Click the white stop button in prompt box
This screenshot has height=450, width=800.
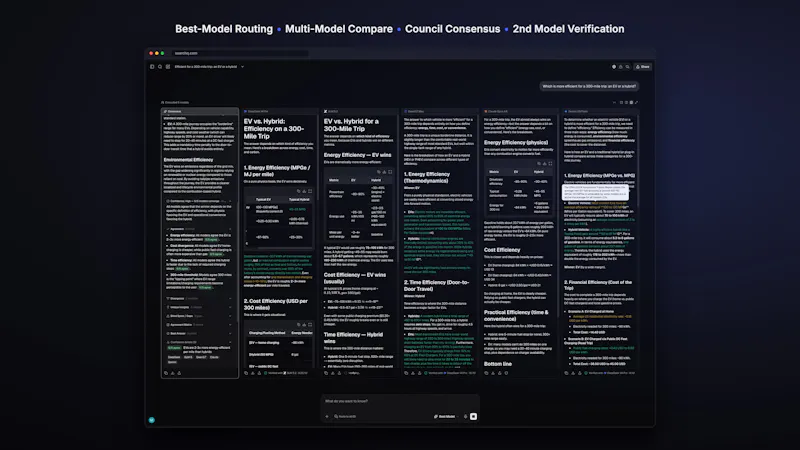click(473, 416)
